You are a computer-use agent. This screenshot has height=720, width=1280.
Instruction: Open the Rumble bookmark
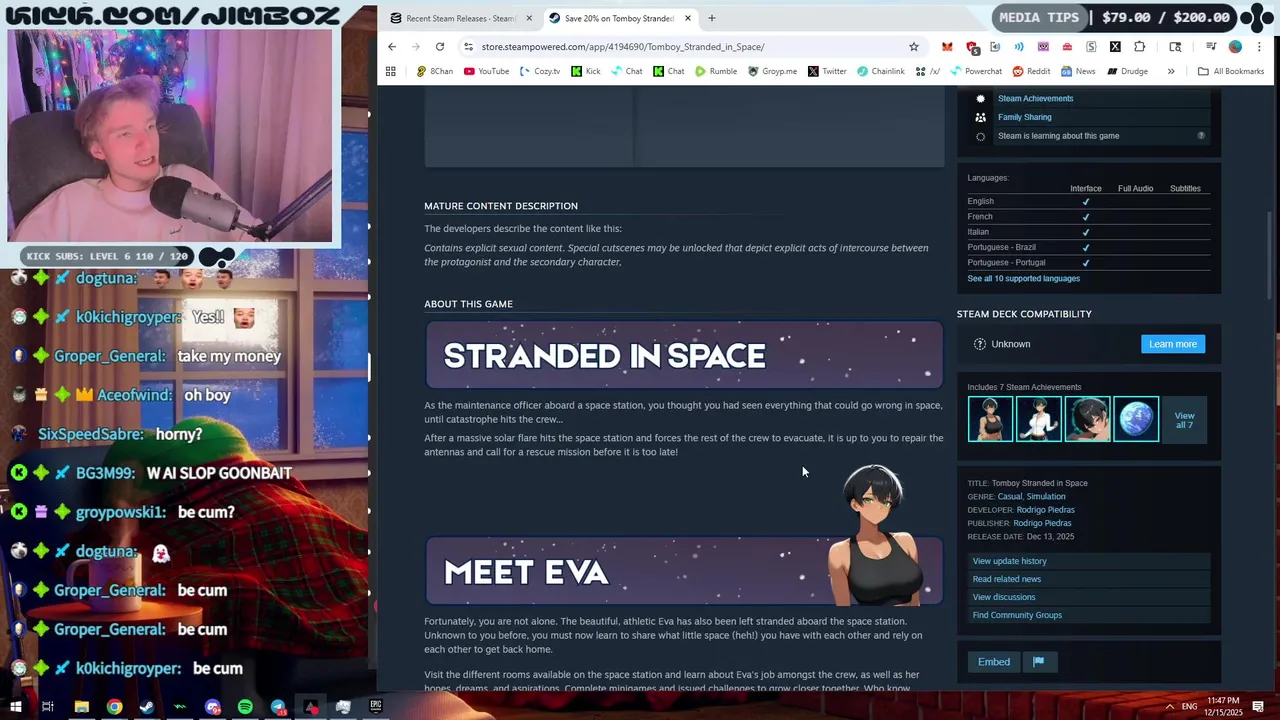click(x=716, y=71)
